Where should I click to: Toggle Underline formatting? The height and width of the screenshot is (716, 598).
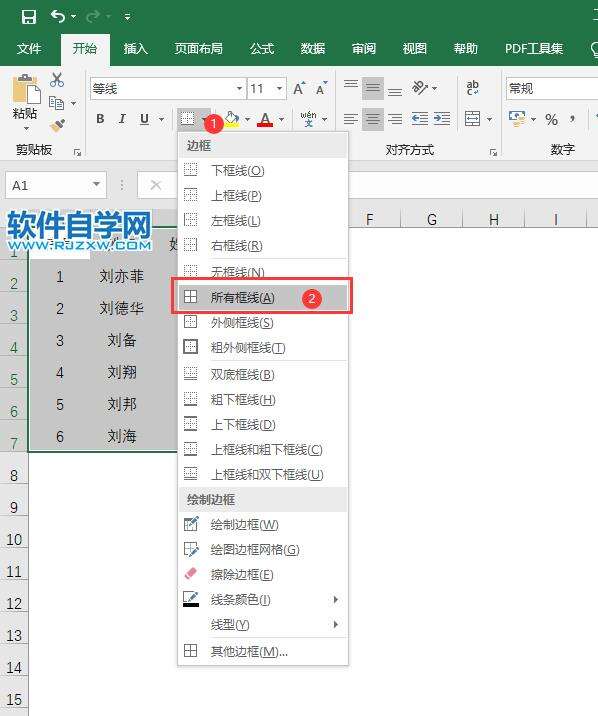point(144,119)
